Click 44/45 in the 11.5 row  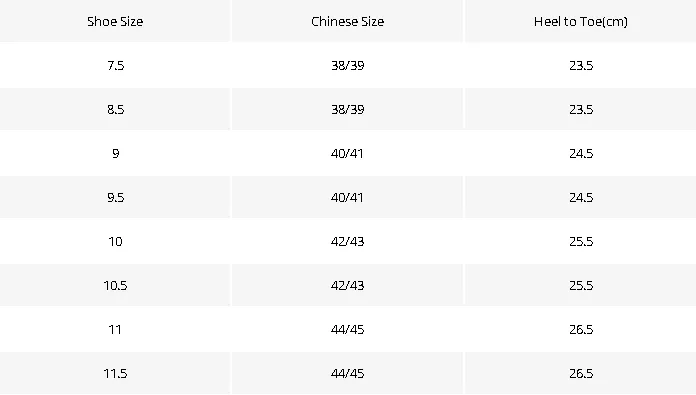coord(347,373)
